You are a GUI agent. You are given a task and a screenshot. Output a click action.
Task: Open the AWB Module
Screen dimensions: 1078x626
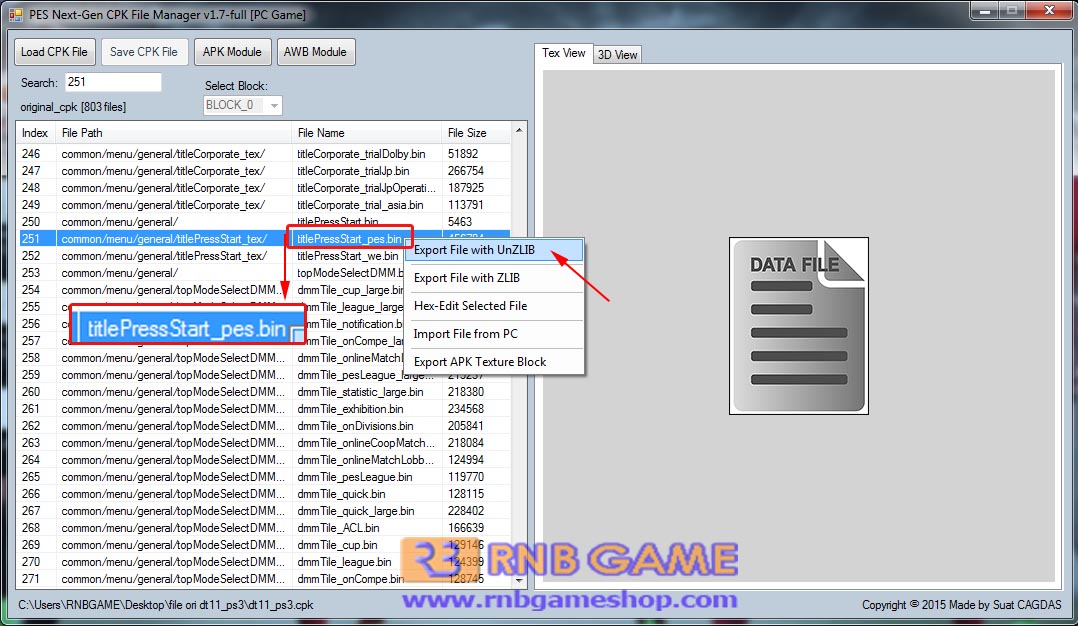pos(315,52)
